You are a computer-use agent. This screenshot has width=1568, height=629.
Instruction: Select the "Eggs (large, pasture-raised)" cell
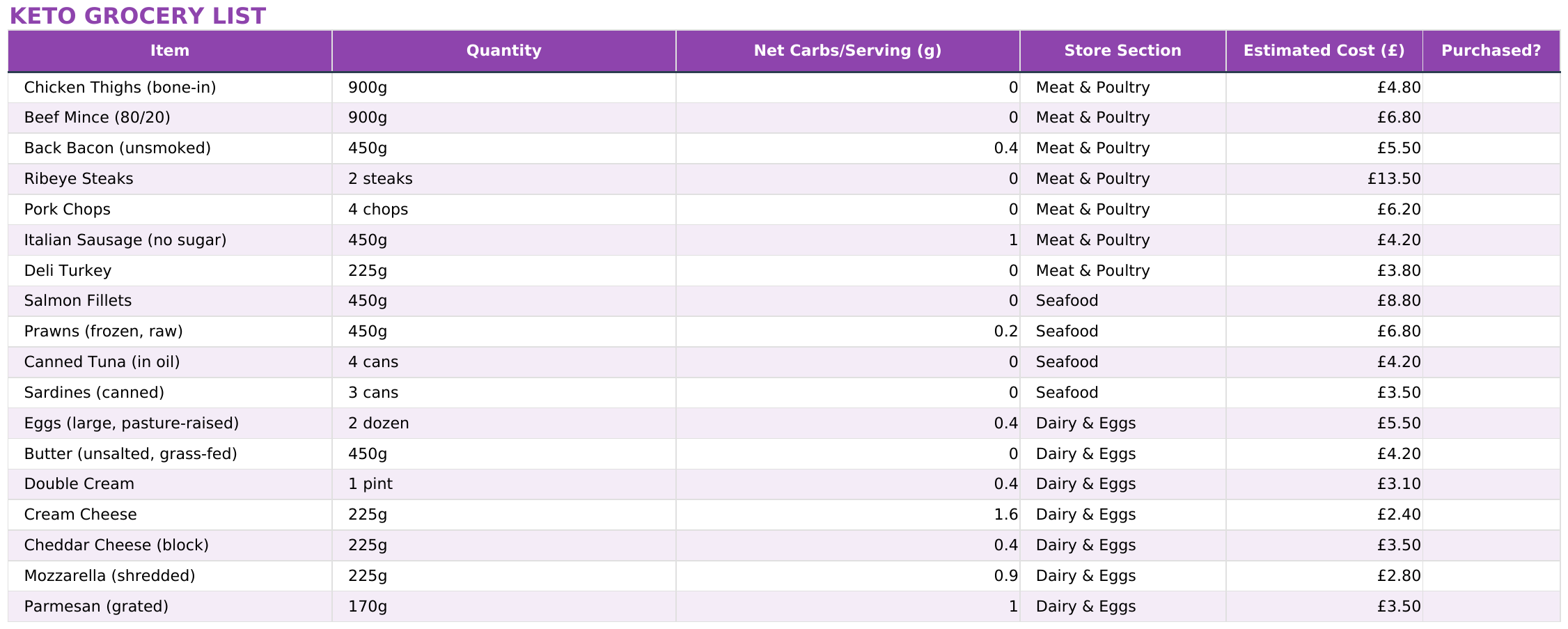point(170,424)
